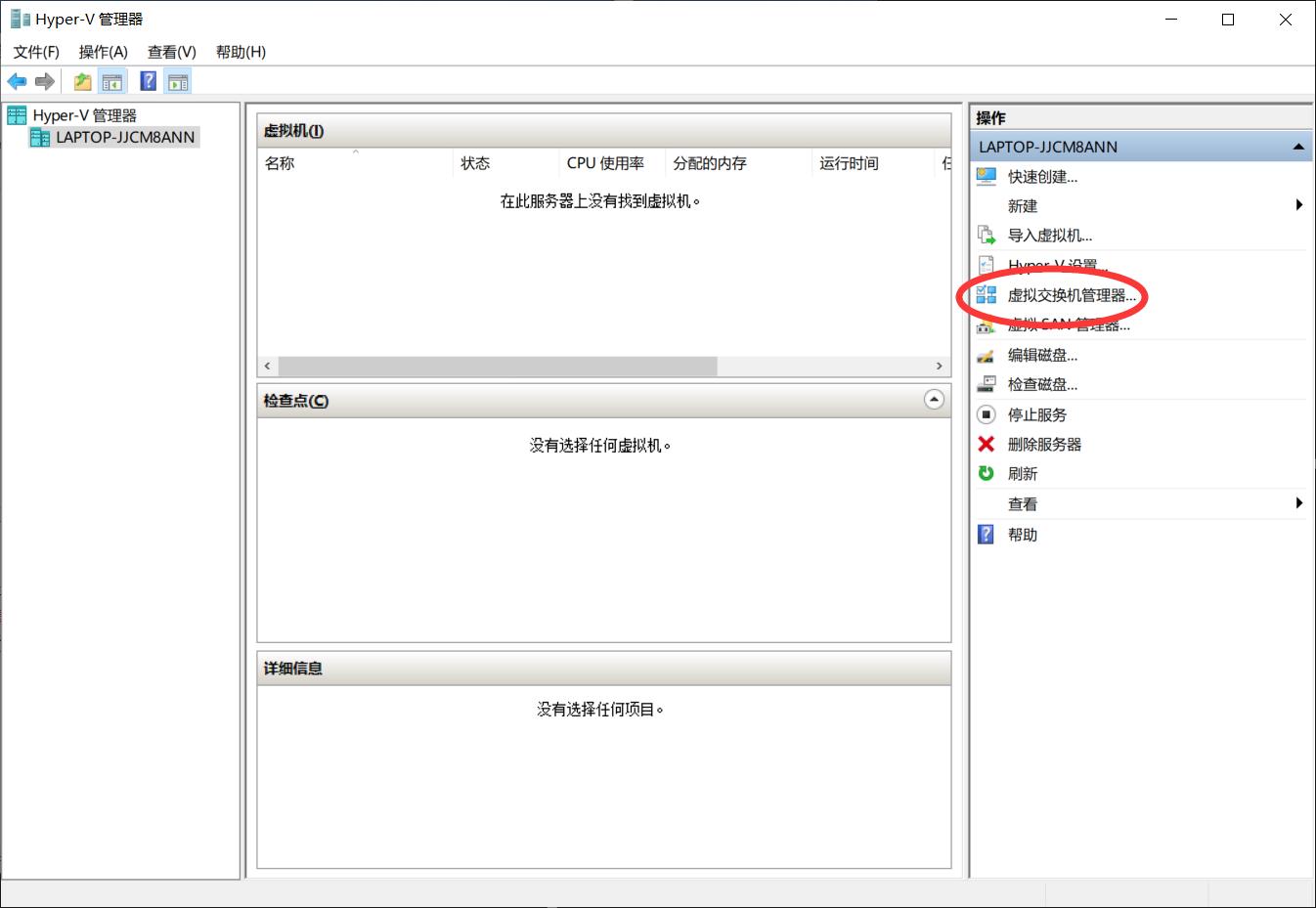1316x908 pixels.
Task: Click the blue help toolbar icon
Action: [149, 81]
